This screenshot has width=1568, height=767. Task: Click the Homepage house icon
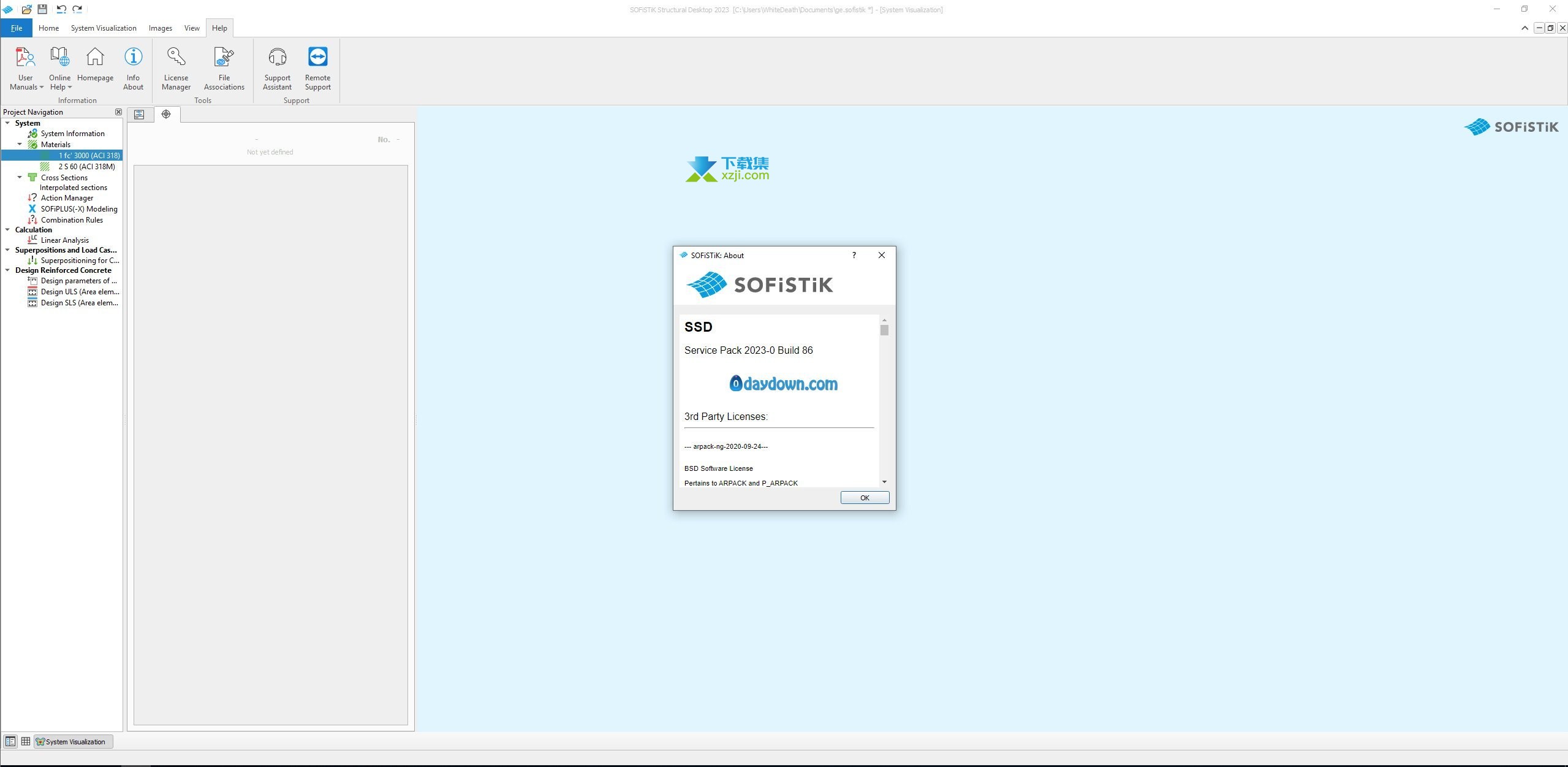click(x=95, y=57)
